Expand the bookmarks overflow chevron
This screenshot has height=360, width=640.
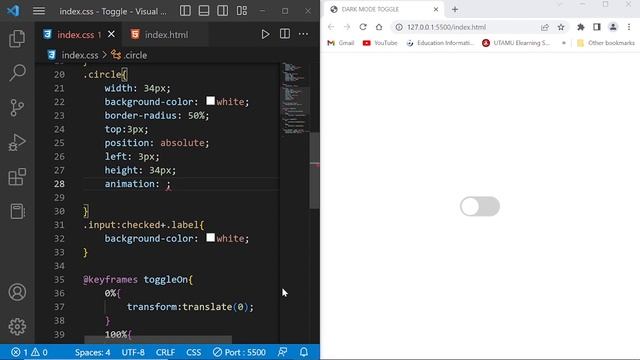point(564,43)
